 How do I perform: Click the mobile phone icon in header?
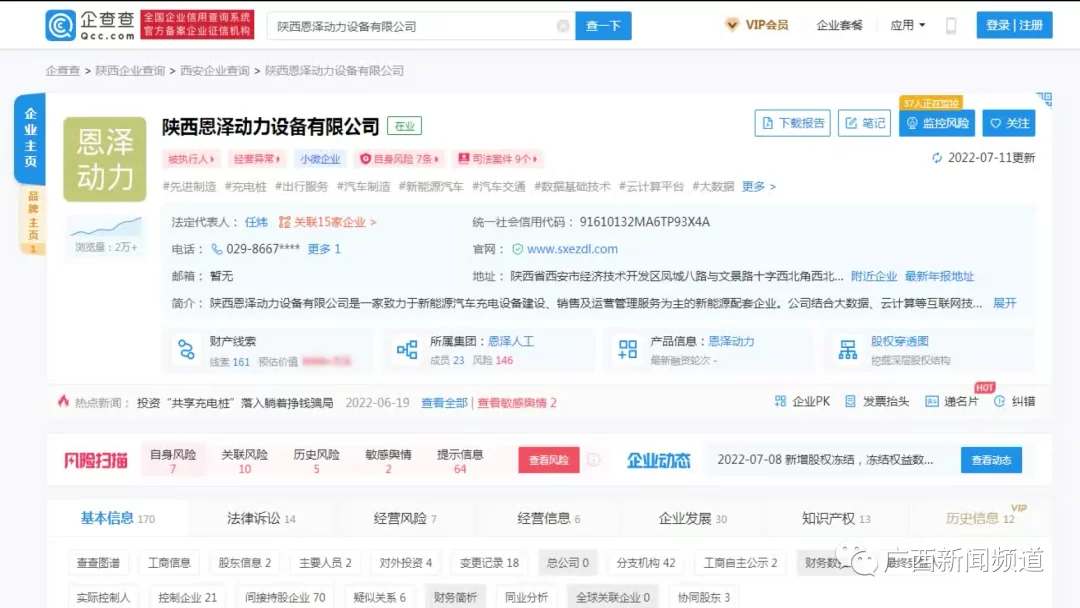pos(951,25)
